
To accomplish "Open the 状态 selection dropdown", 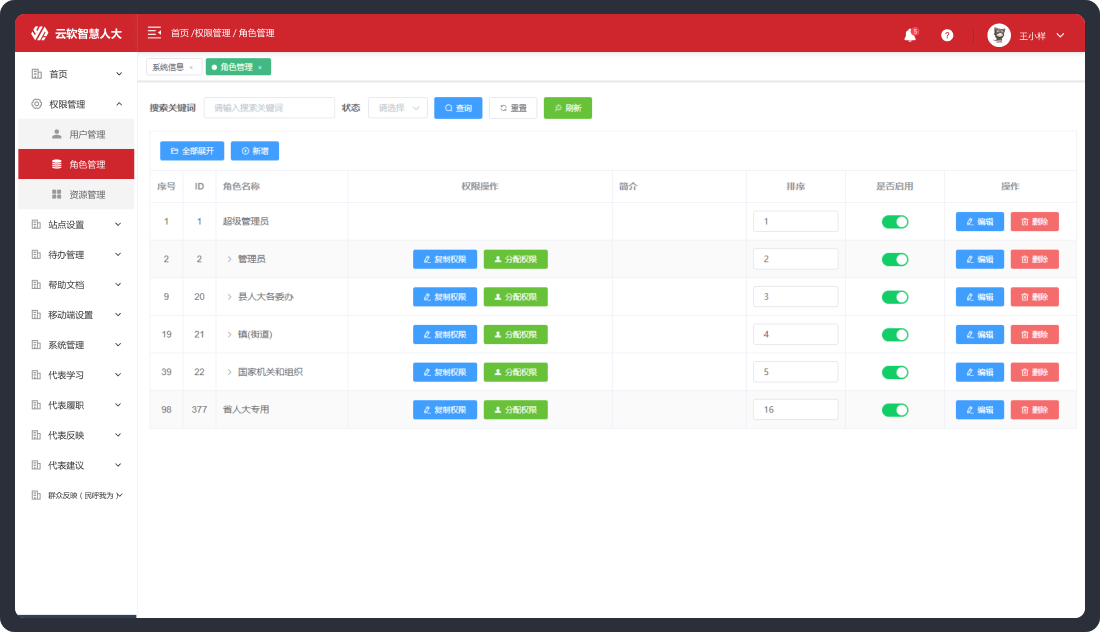I will tap(397, 107).
